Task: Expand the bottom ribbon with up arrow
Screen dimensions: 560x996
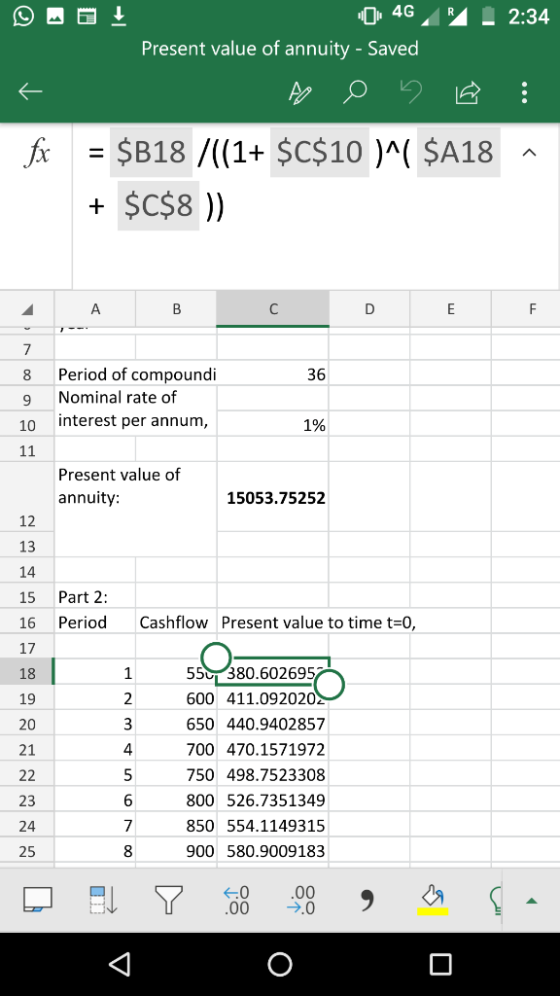Action: point(532,900)
